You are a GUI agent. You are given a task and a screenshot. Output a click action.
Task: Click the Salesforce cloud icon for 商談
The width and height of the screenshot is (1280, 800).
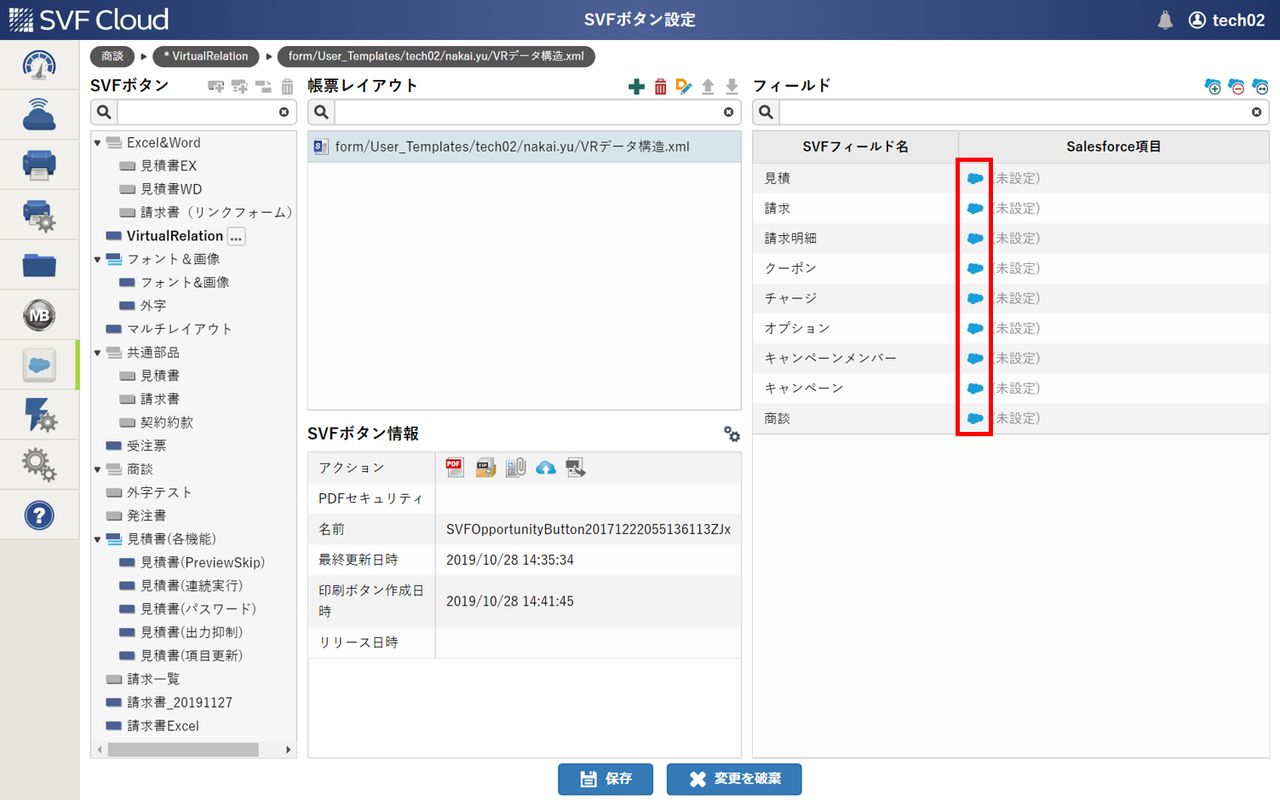click(x=975, y=418)
